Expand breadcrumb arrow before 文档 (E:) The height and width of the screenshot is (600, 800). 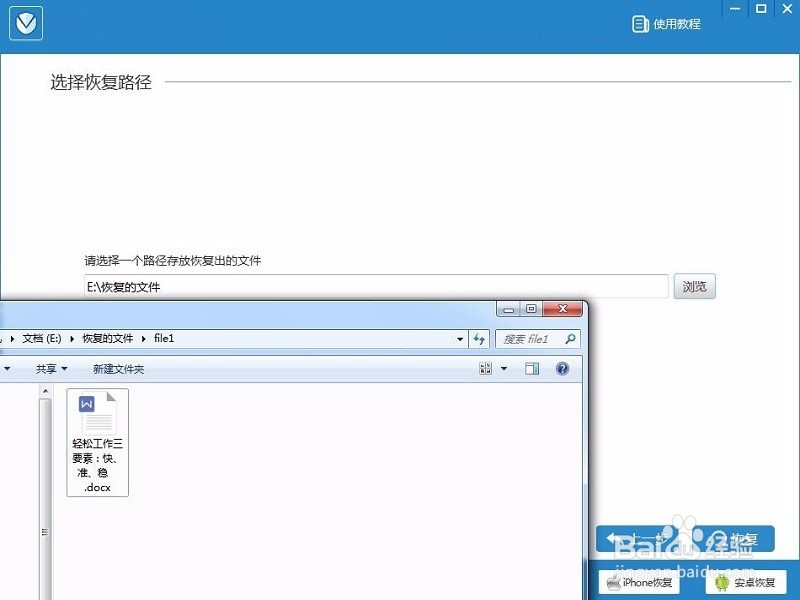click(x=12, y=339)
